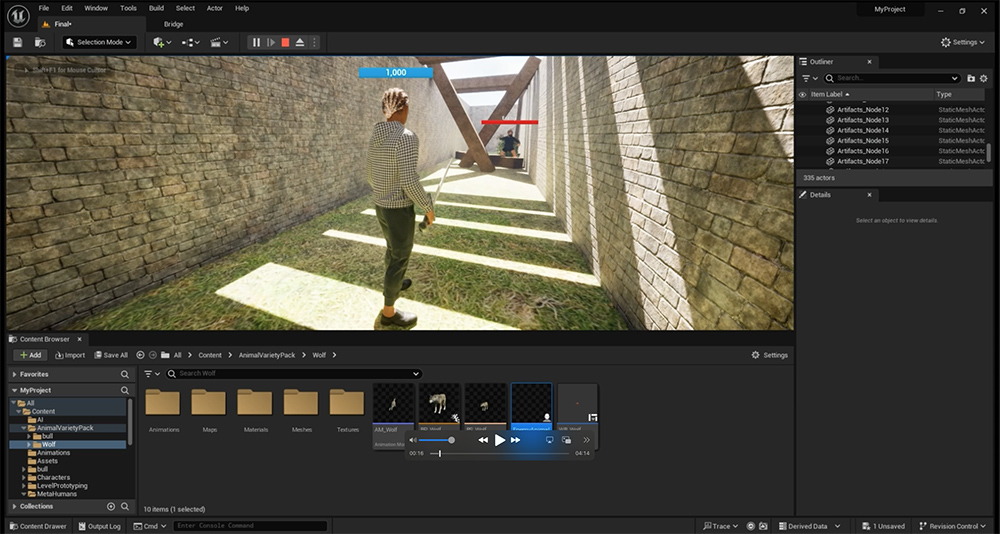Mute the video overlay speaker icon

(x=413, y=440)
